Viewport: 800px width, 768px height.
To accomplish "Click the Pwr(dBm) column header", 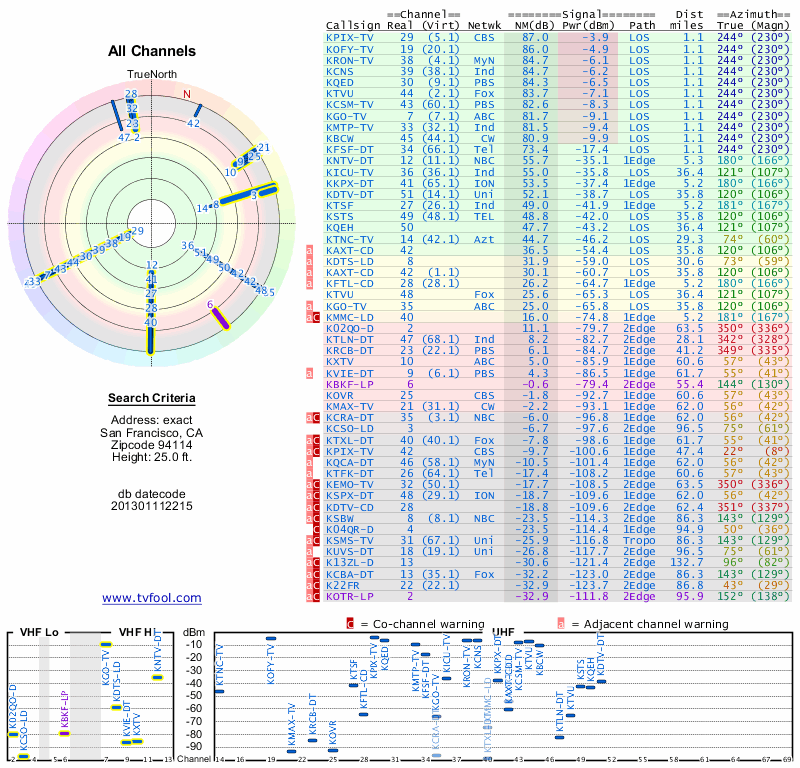I will click(x=588, y=26).
